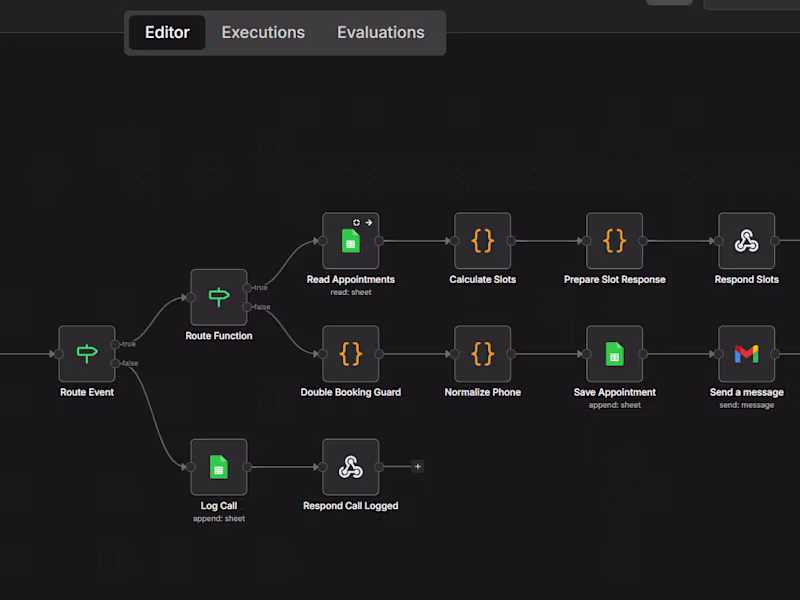Click the Double Booking Guard input connector
This screenshot has height=600, width=800.
point(322,354)
